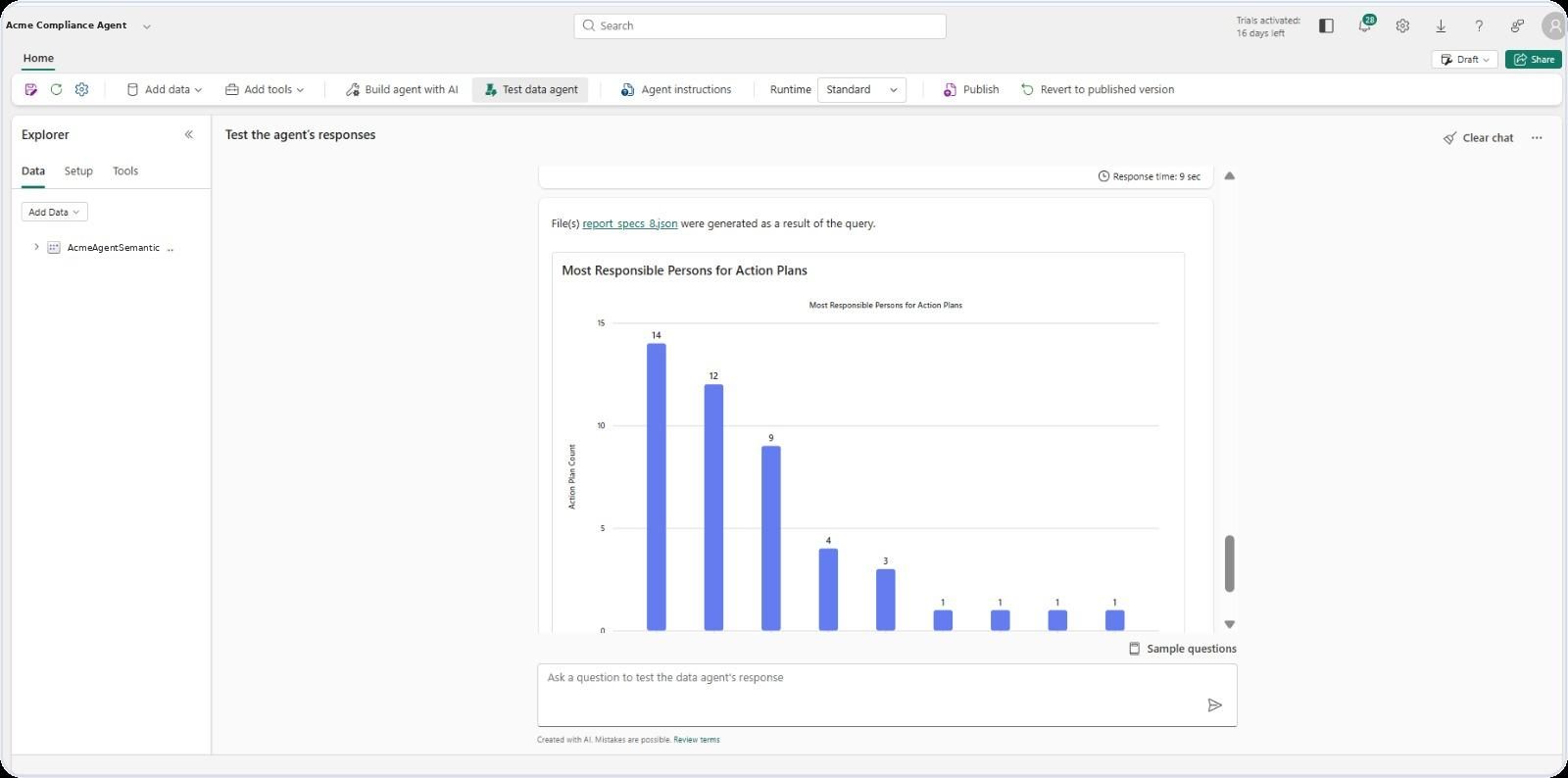Select Test data agent button
This screenshot has height=778, width=1568.
point(530,89)
